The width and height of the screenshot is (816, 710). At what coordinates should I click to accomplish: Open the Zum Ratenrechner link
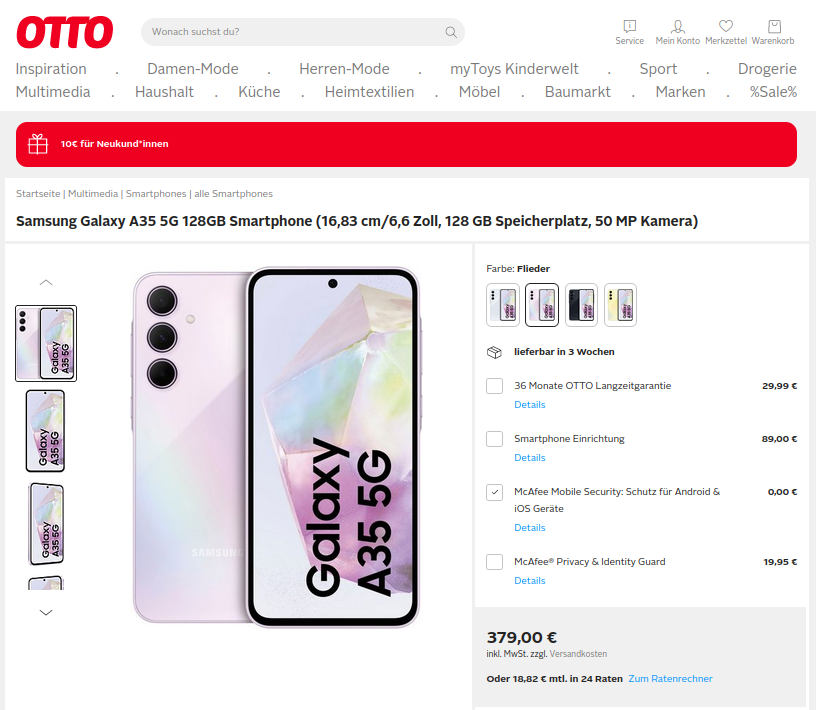tap(670, 679)
